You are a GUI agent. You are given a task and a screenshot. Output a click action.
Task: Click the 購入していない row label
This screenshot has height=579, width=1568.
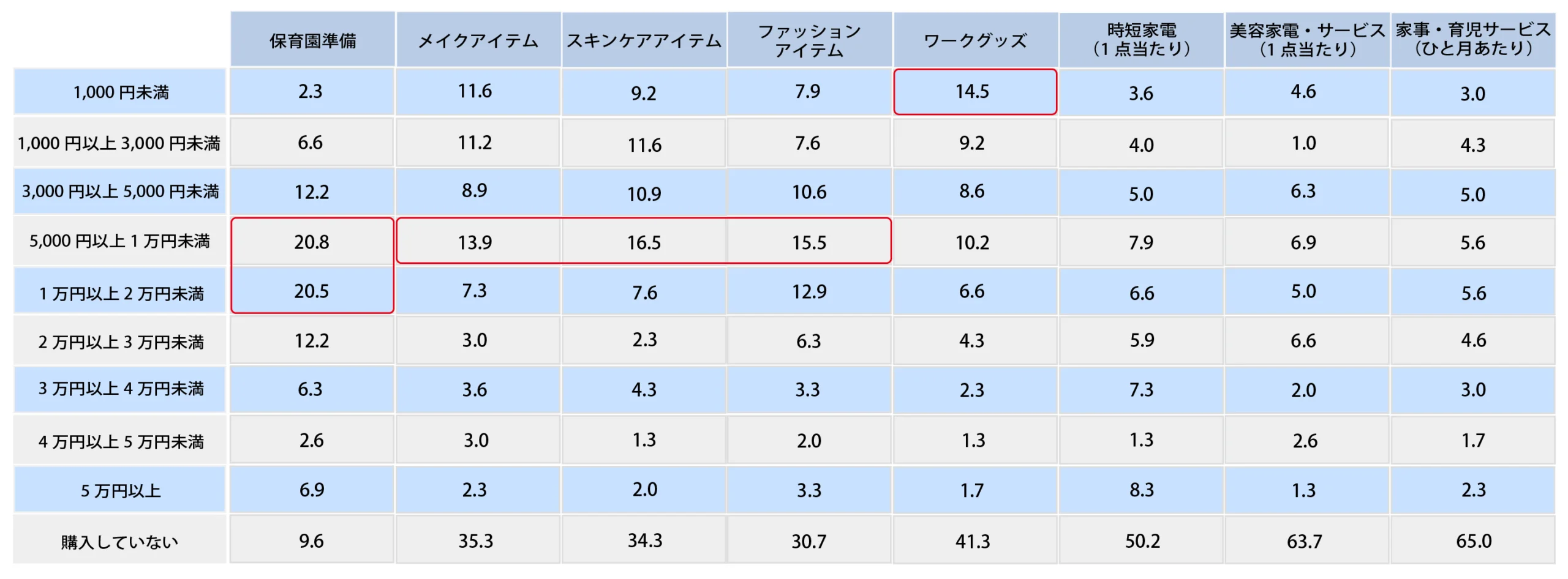(x=120, y=541)
